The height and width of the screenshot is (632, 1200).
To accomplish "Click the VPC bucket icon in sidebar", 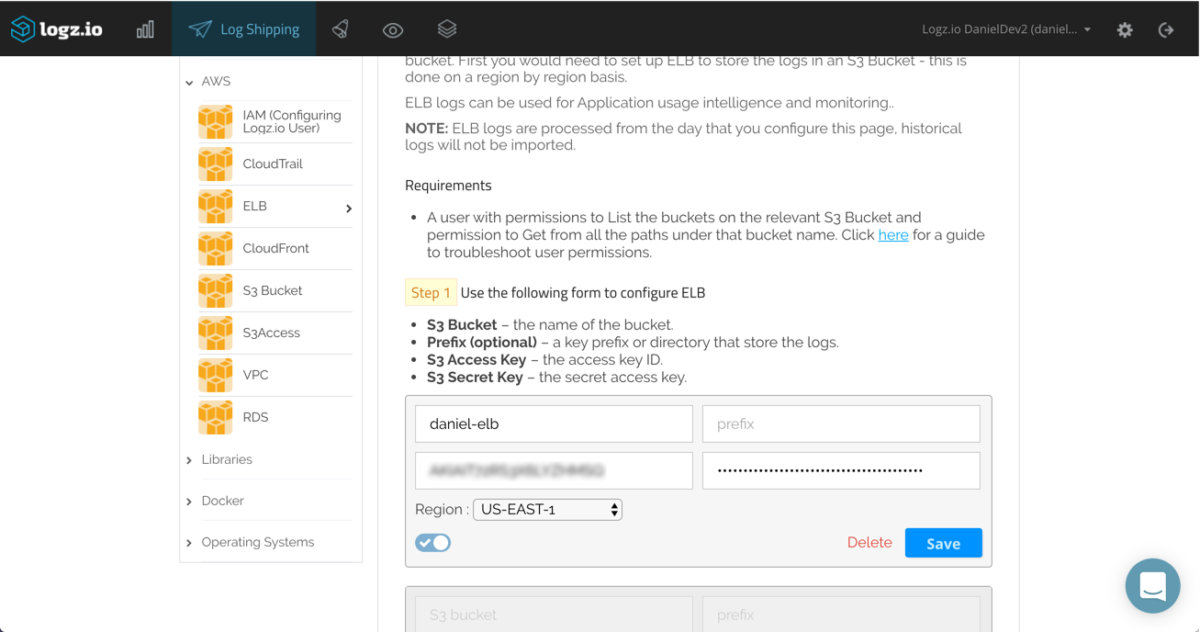I will 214,374.
